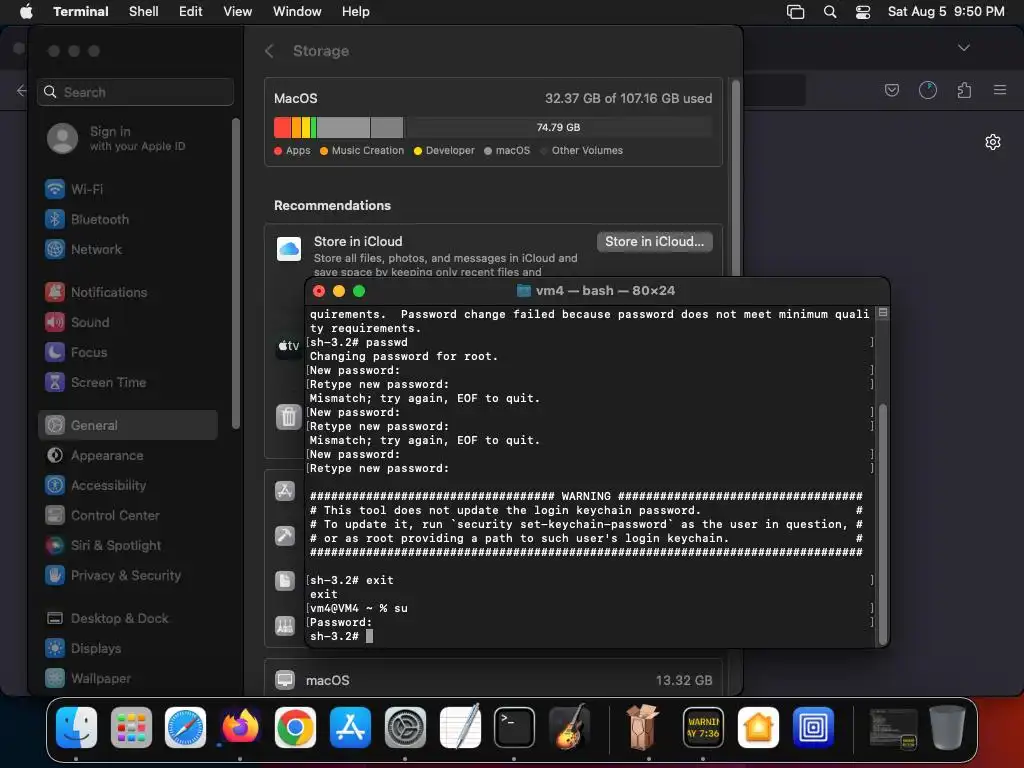Open Firefox hamburger menu in background window
Screen dimensions: 1024x768
[1000, 90]
